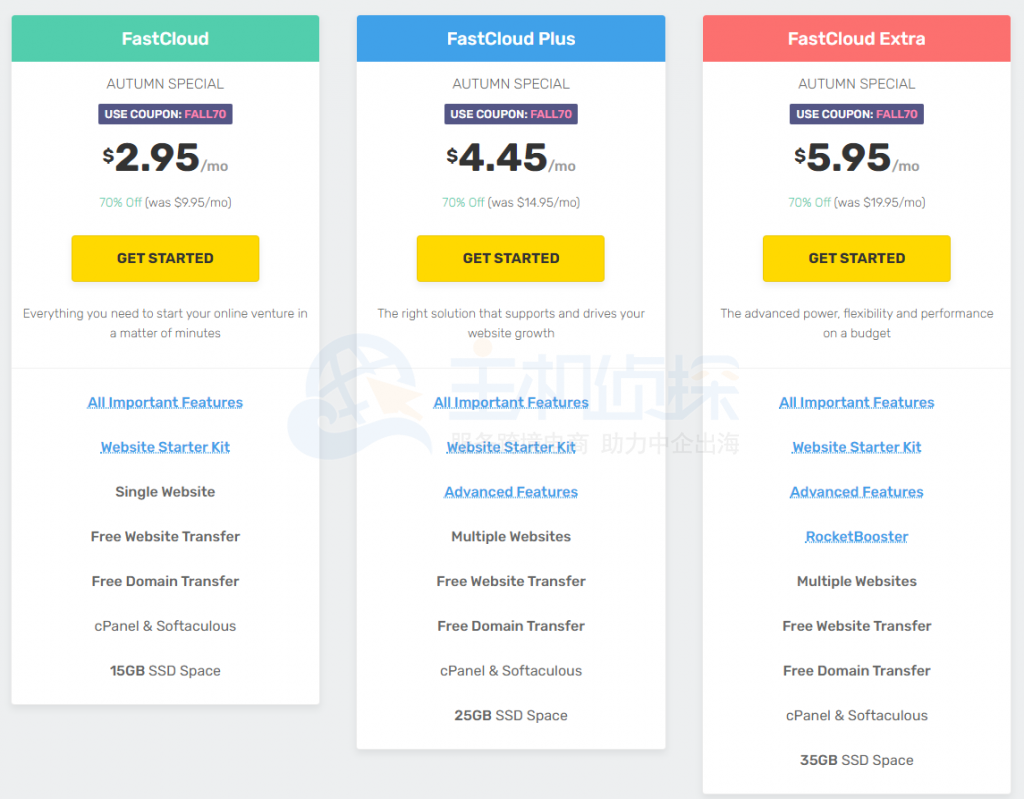The width and height of the screenshot is (1024, 799).
Task: Open Advanced Features link in FastCloud Plus
Action: tap(511, 492)
